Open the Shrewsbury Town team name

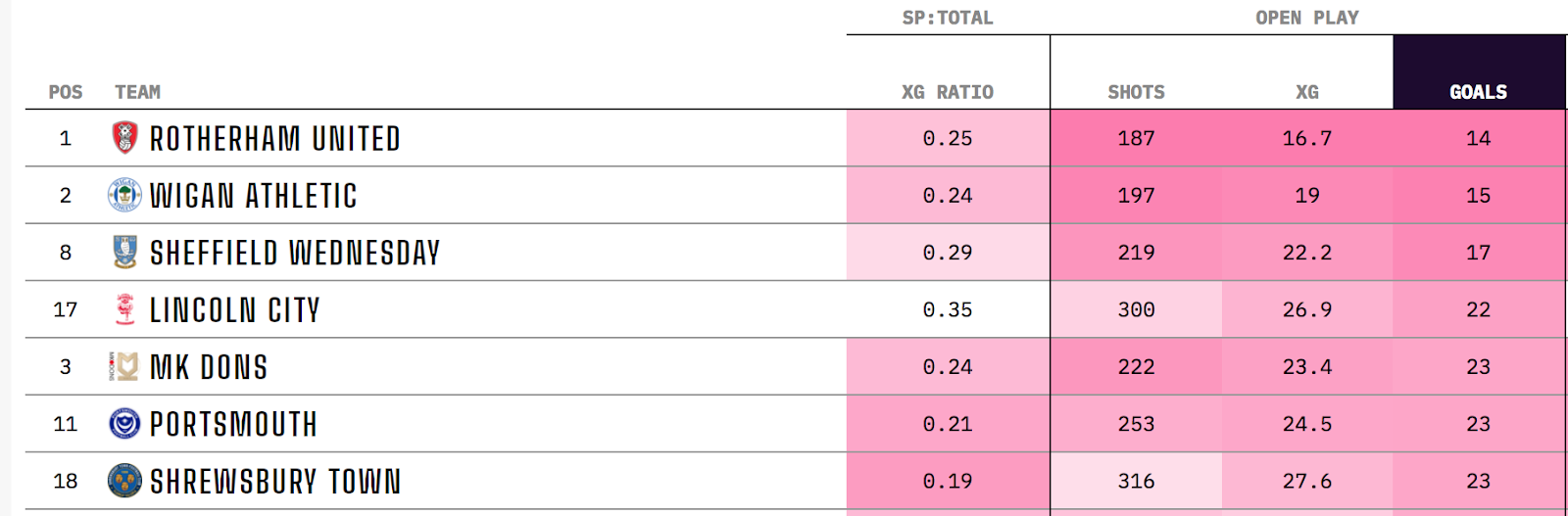coord(275,482)
